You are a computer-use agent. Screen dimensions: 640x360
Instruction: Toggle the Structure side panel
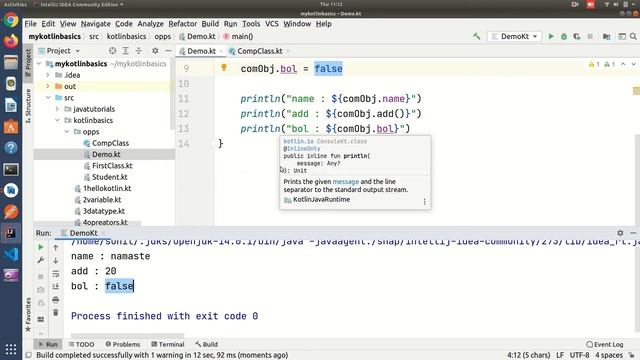point(28,106)
